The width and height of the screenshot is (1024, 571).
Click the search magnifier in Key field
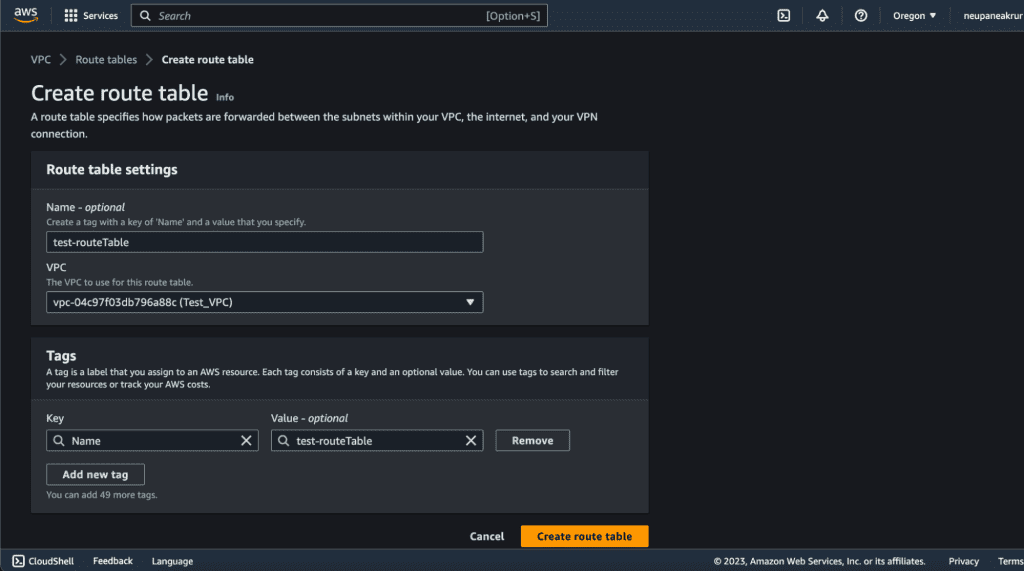point(59,440)
